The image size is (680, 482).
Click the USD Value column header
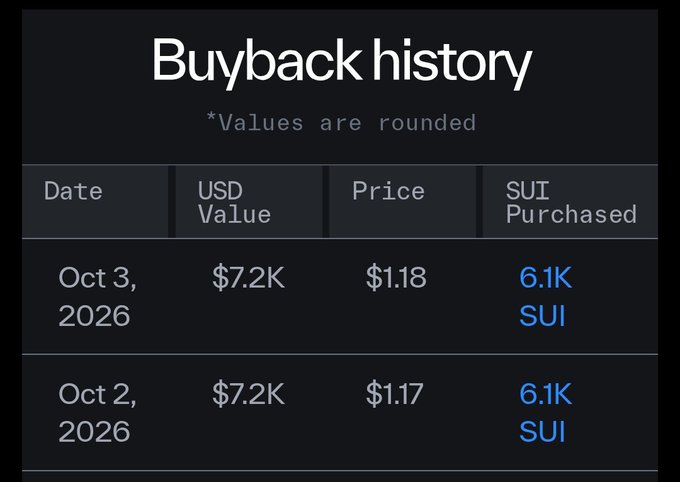(x=234, y=203)
